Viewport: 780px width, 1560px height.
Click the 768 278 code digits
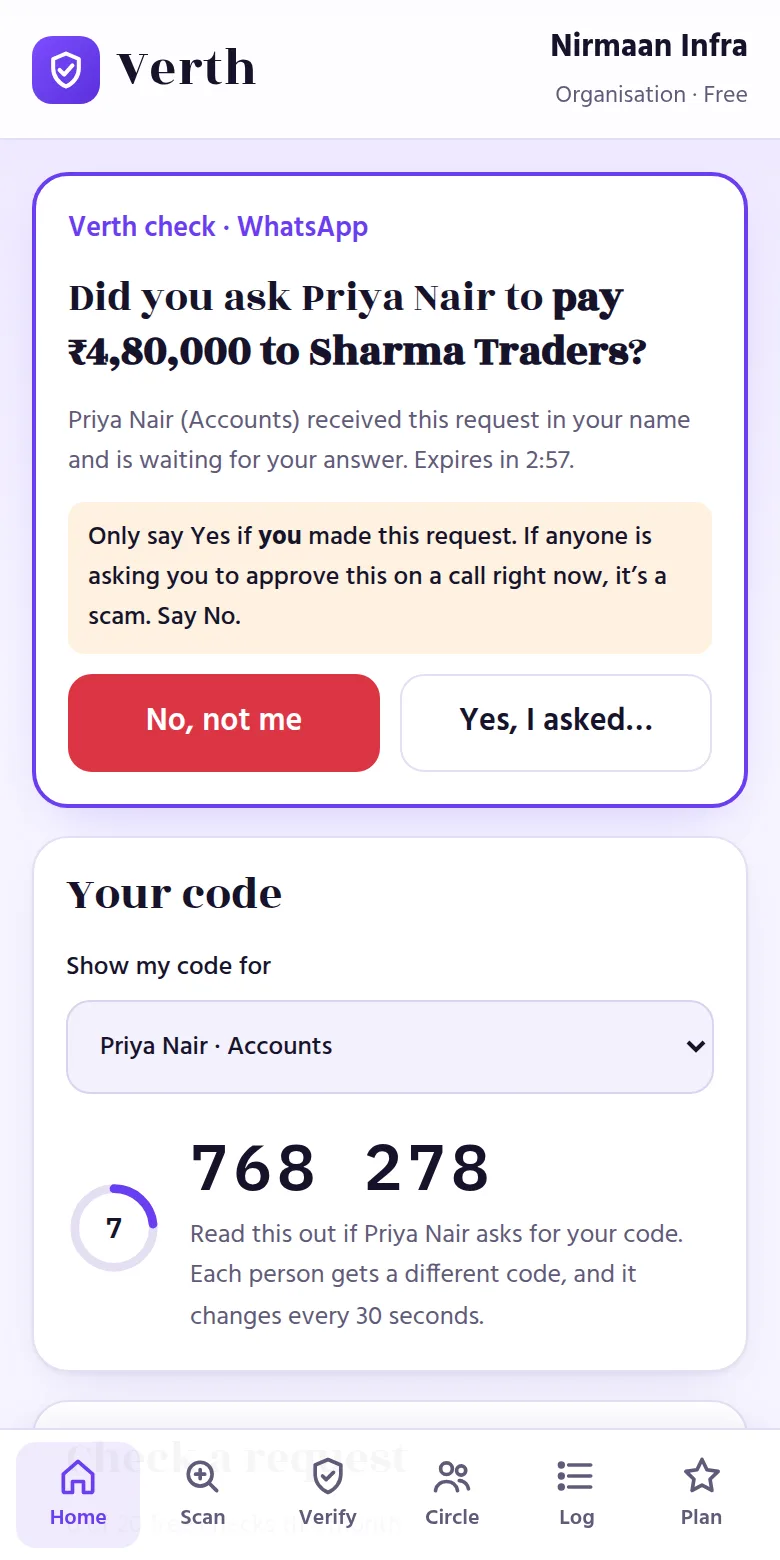coord(340,1168)
